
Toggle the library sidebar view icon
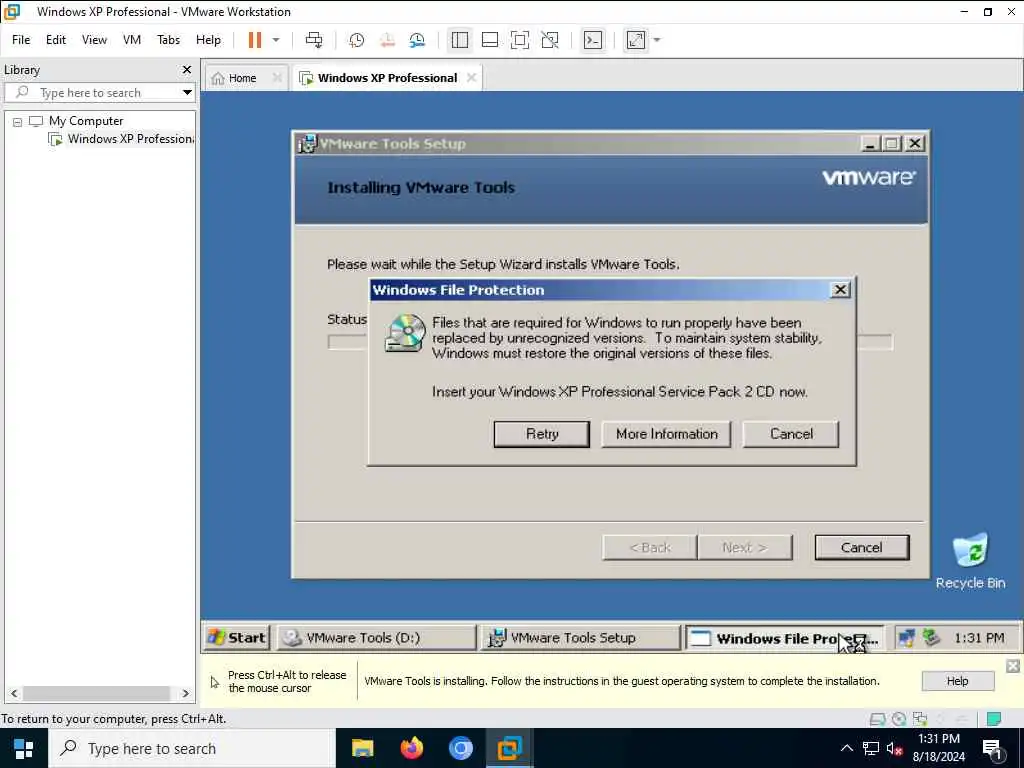(460, 40)
